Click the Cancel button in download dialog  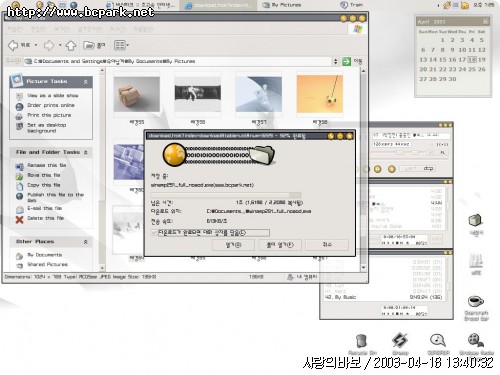(x=327, y=245)
